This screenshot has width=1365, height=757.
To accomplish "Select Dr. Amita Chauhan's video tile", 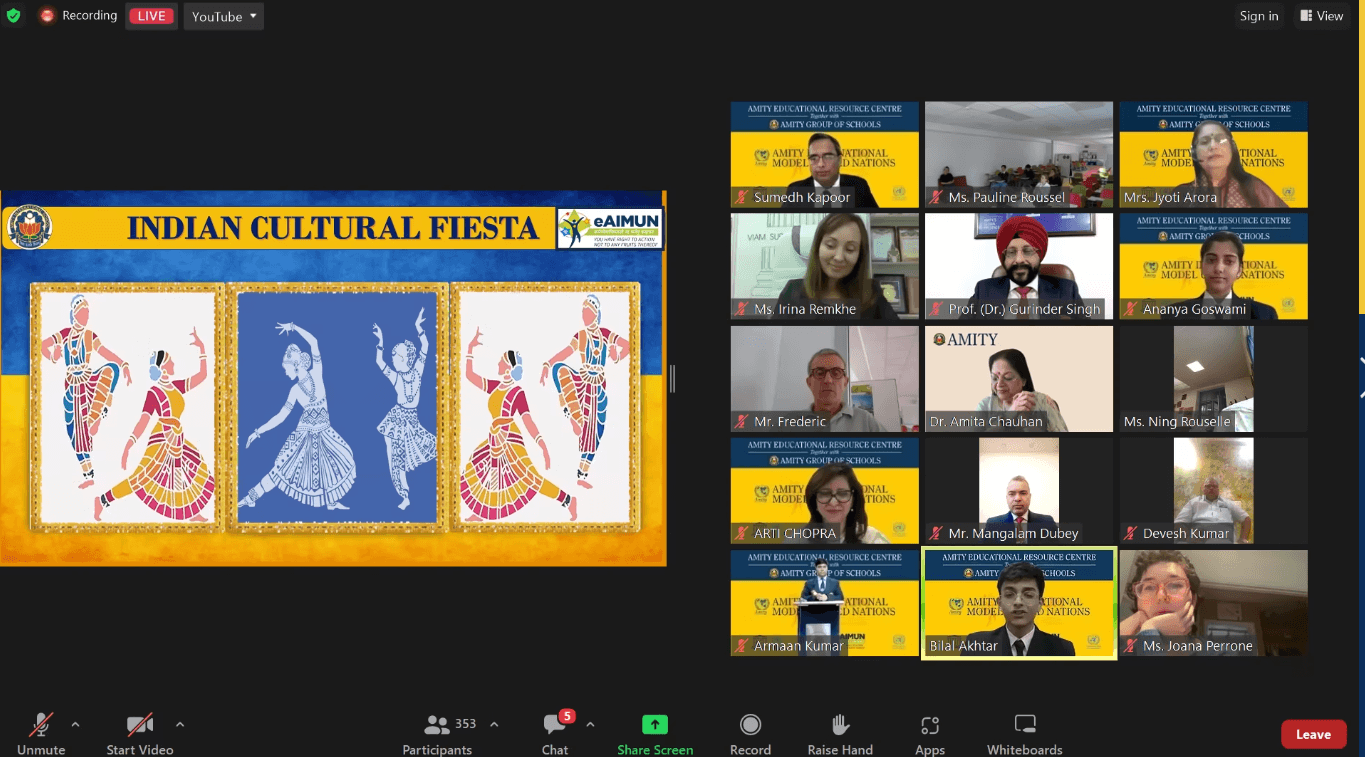I will [1019, 378].
